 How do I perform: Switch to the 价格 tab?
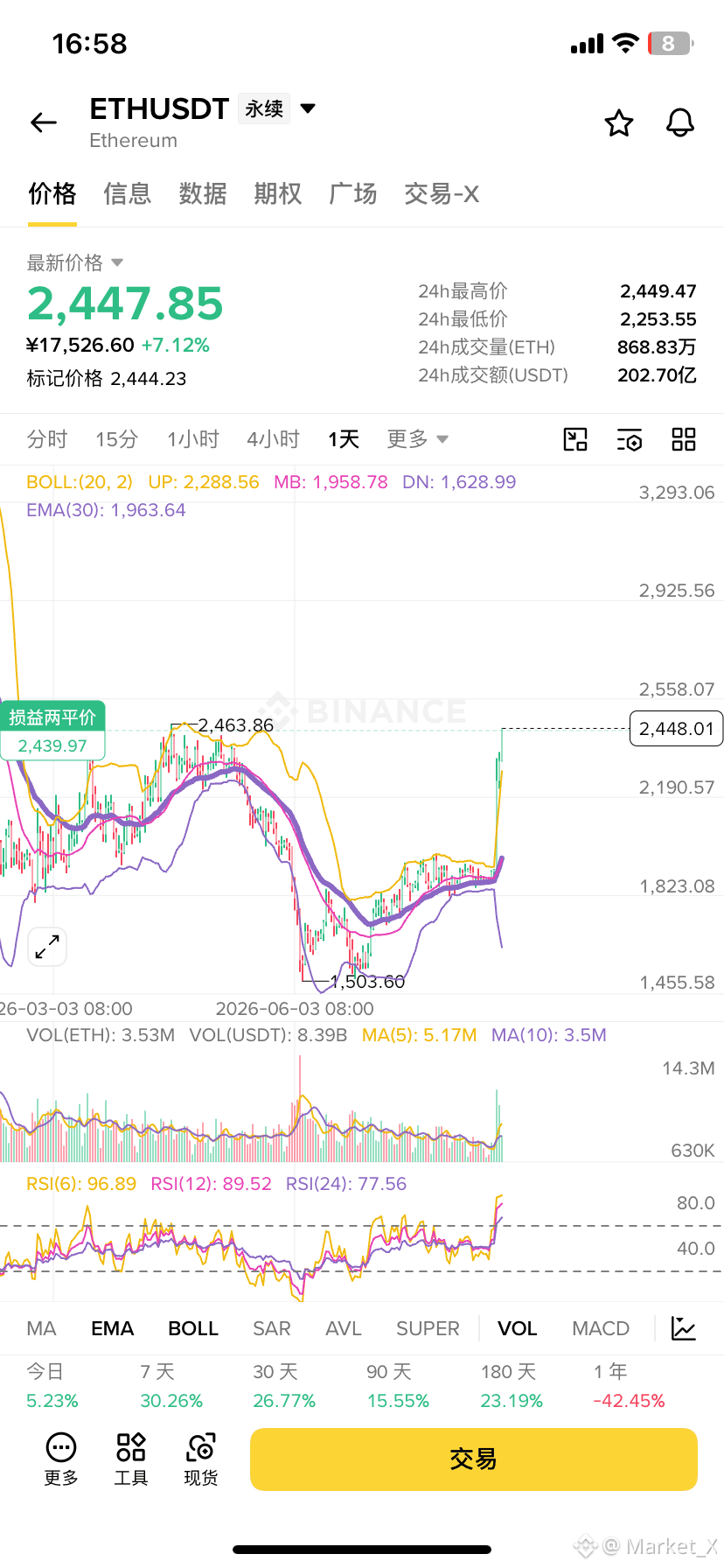(x=52, y=194)
